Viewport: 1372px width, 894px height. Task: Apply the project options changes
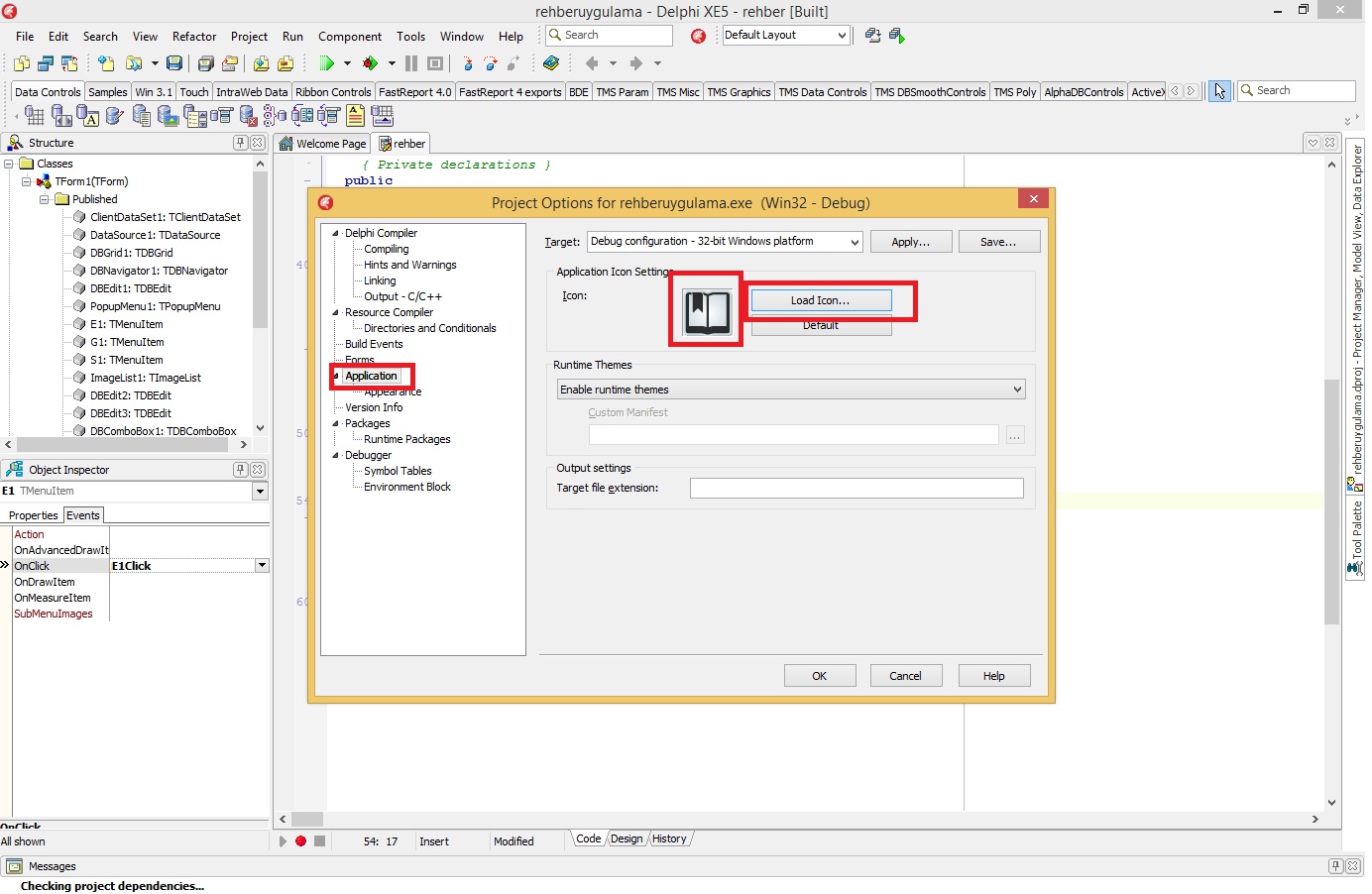(x=910, y=241)
